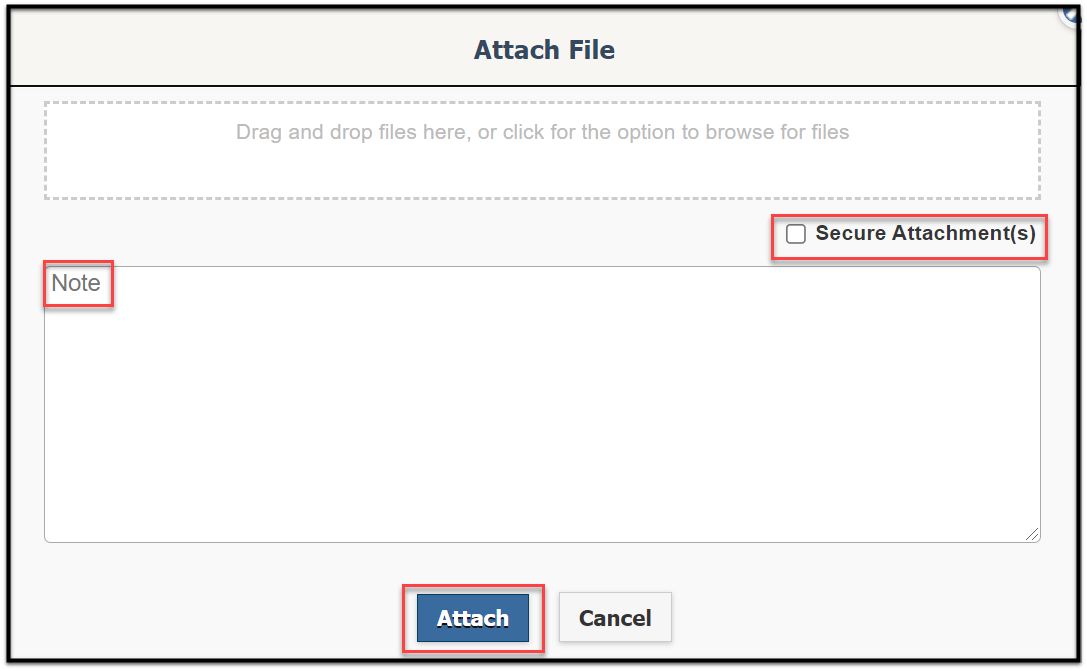This screenshot has width=1087, height=671.
Task: Confirm the upload with Attach
Action: (x=473, y=618)
